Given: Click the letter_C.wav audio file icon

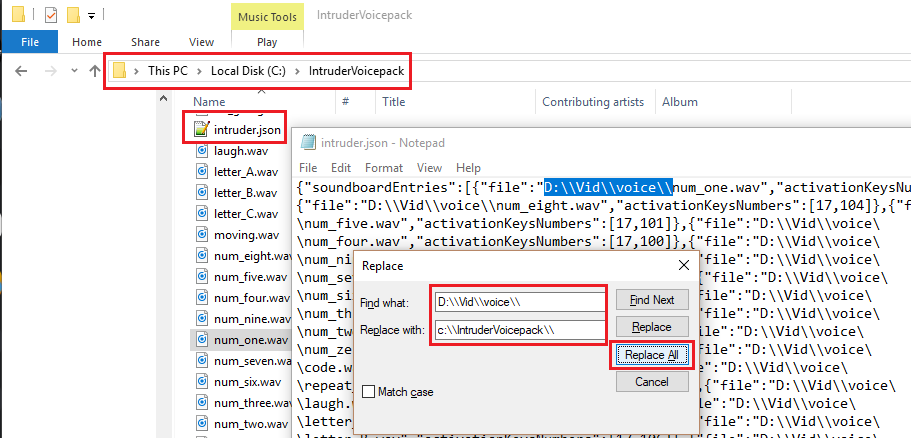Looking at the screenshot, I should tap(202, 214).
